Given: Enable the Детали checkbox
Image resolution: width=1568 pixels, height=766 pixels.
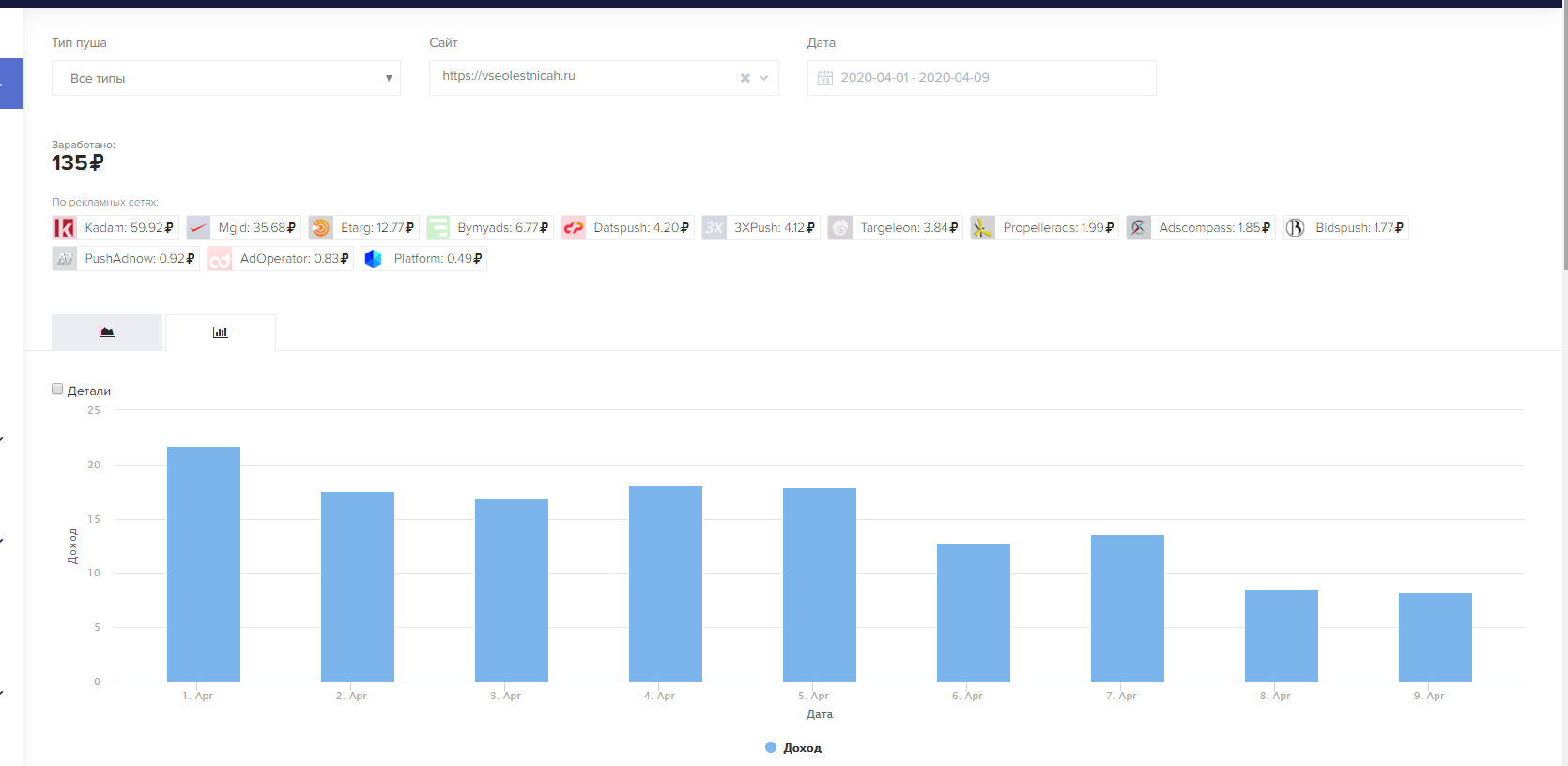Looking at the screenshot, I should click(x=57, y=389).
